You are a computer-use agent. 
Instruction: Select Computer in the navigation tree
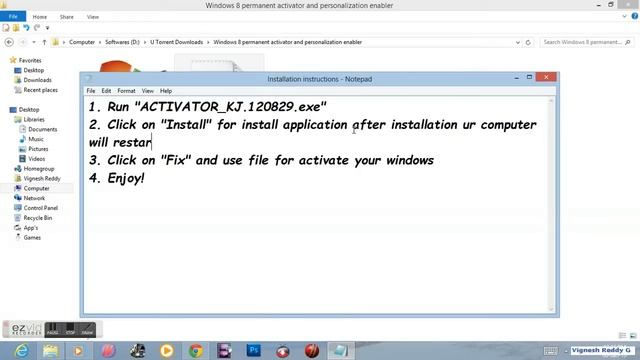[36, 188]
